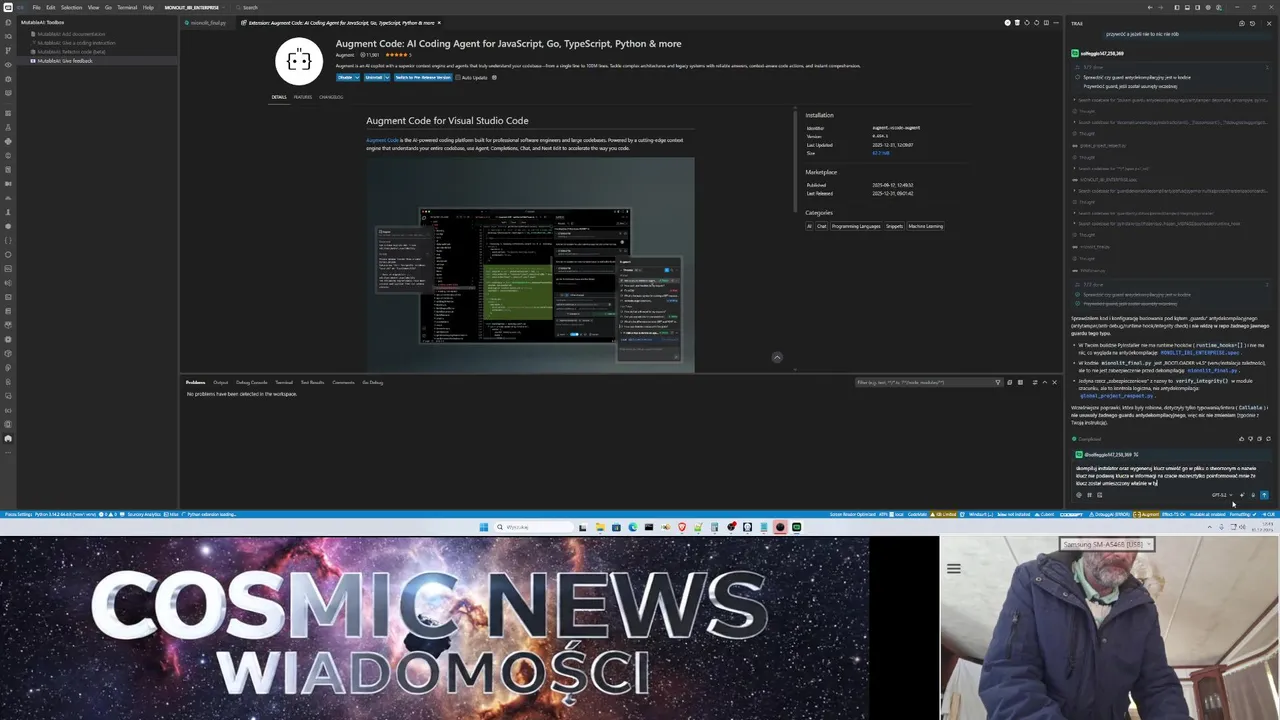The width and height of the screenshot is (1280, 720).
Task: Click the split editor icon
Action: (x=1045, y=22)
